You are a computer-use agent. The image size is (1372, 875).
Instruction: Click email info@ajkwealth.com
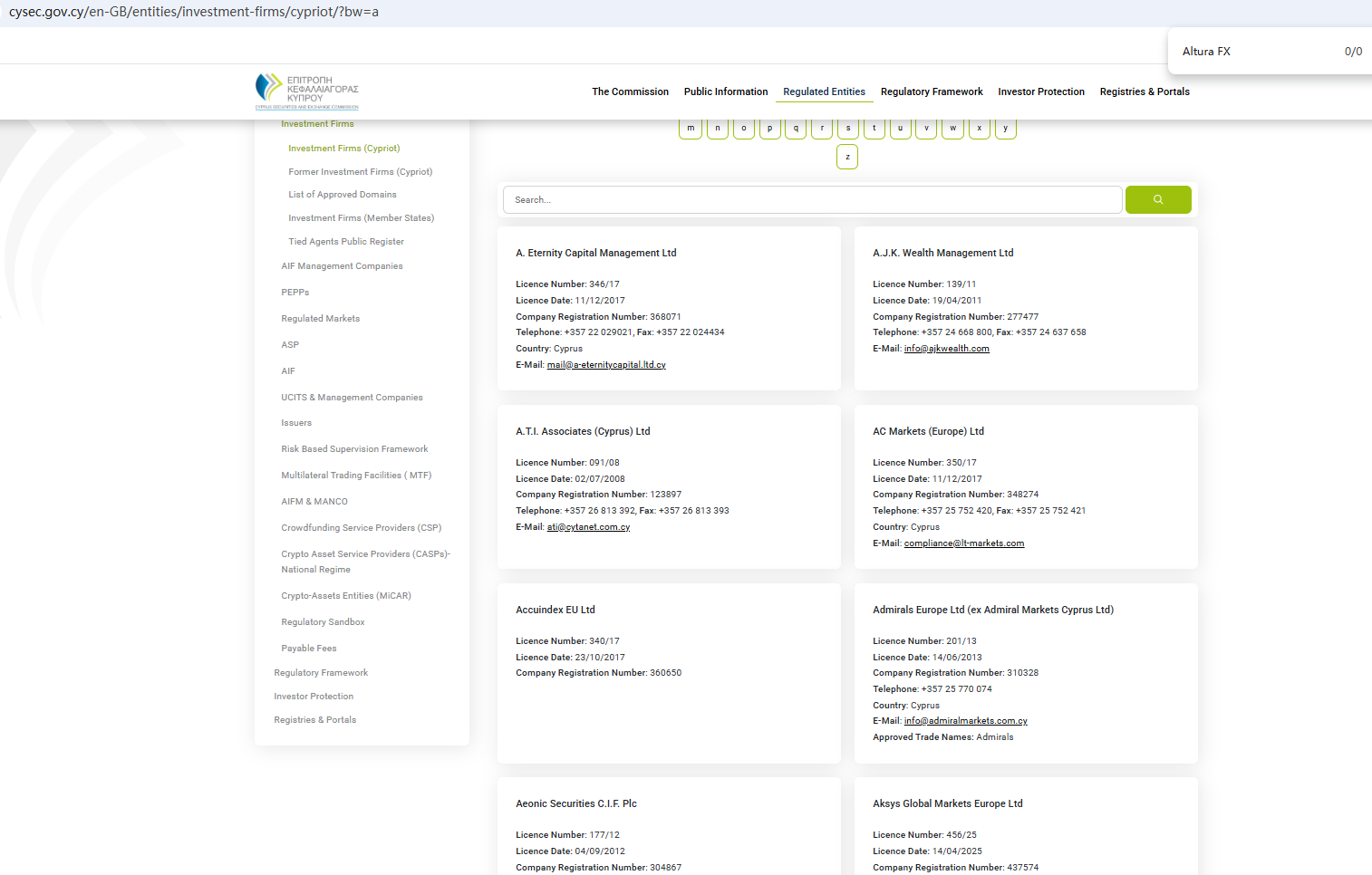tap(946, 349)
